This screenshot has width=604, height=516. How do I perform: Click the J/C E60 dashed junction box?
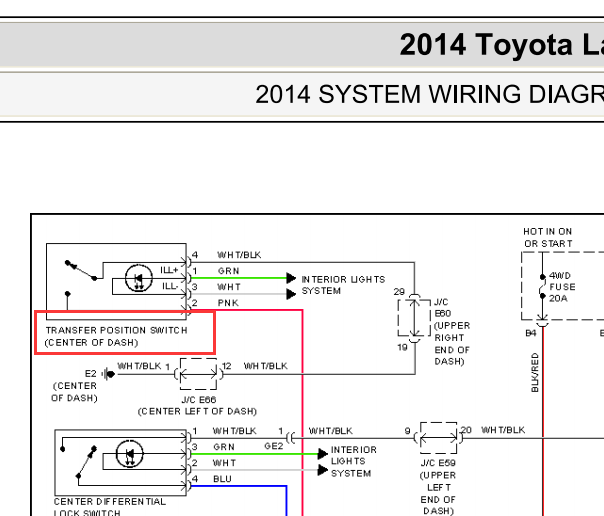[414, 318]
